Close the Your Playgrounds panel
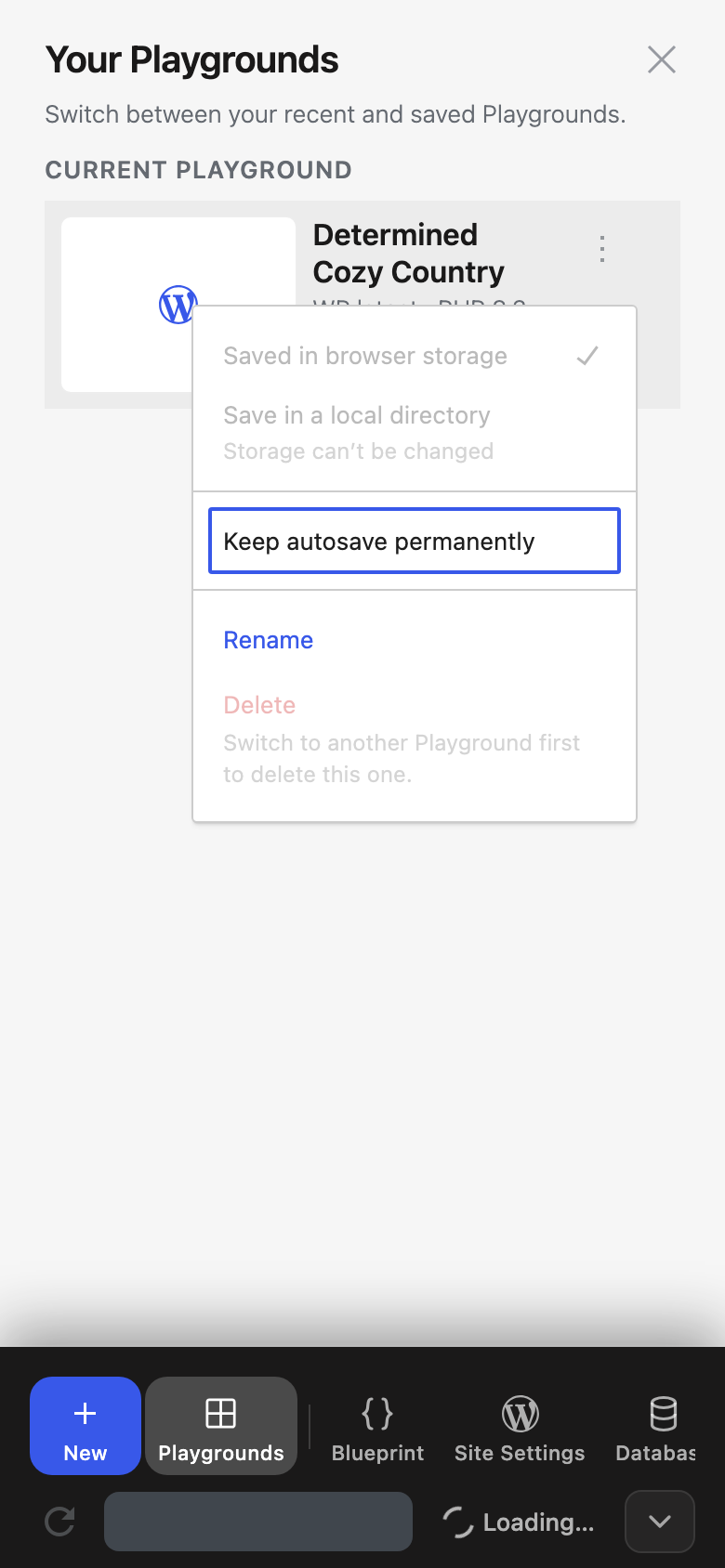Viewport: 725px width, 1568px height. point(662,59)
